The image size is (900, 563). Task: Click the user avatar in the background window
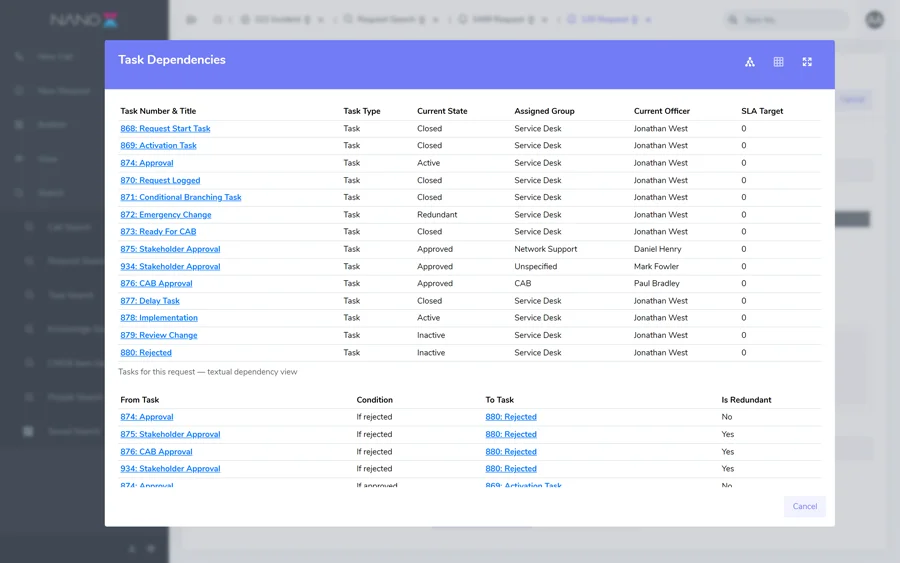click(x=875, y=20)
